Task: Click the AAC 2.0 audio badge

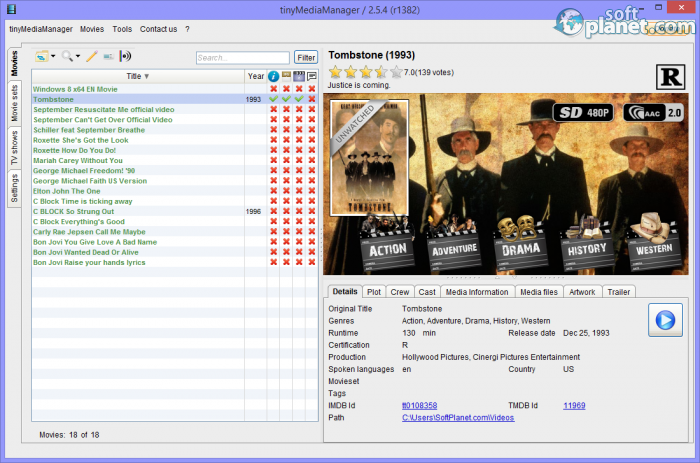Action: click(653, 113)
